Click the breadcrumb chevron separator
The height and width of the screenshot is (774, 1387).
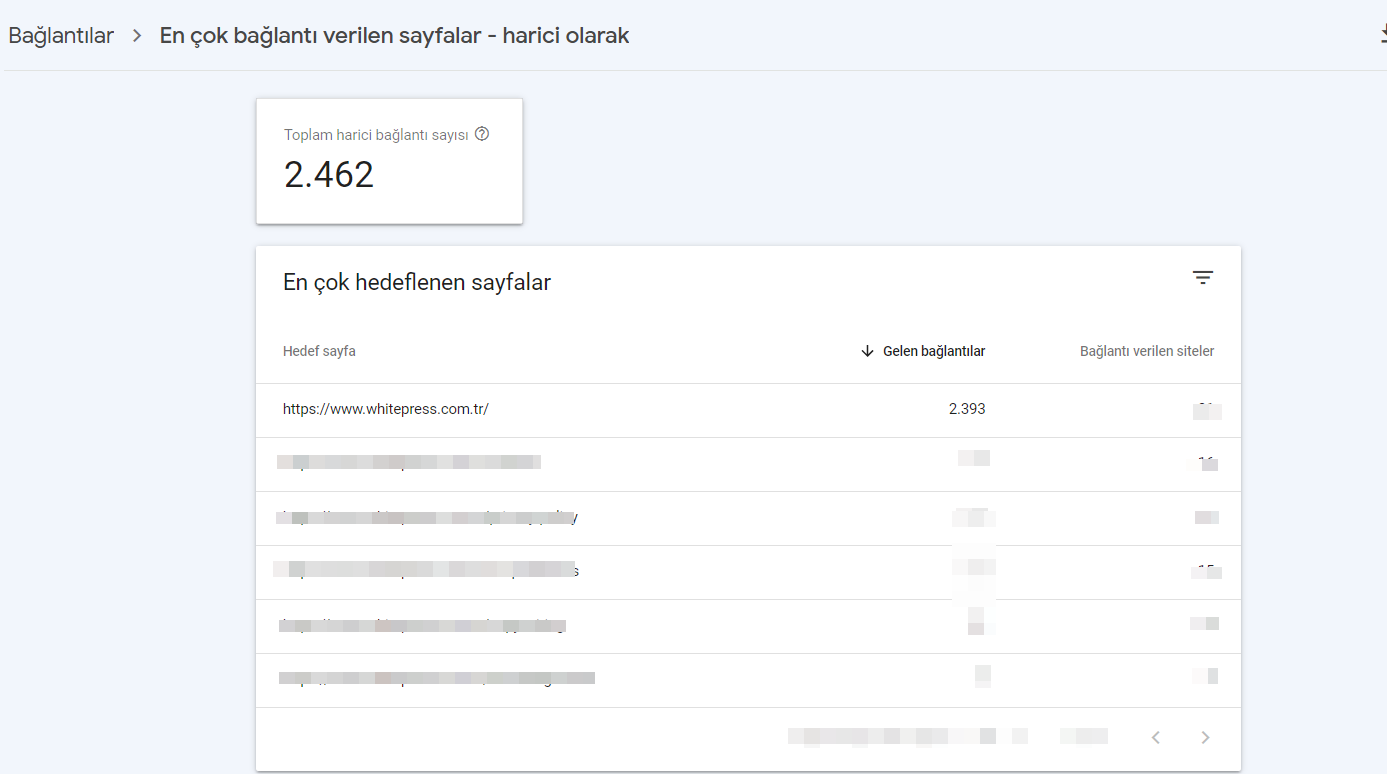click(137, 36)
